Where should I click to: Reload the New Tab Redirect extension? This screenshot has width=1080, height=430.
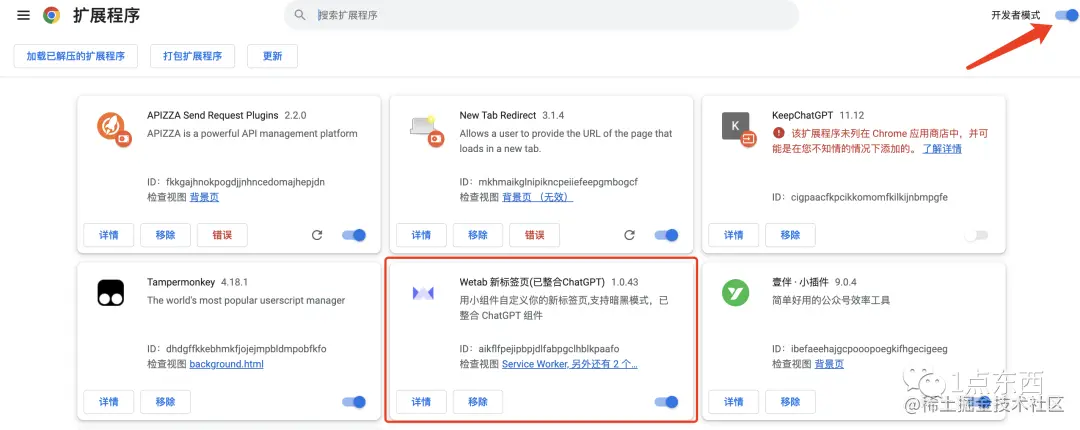[x=630, y=235]
